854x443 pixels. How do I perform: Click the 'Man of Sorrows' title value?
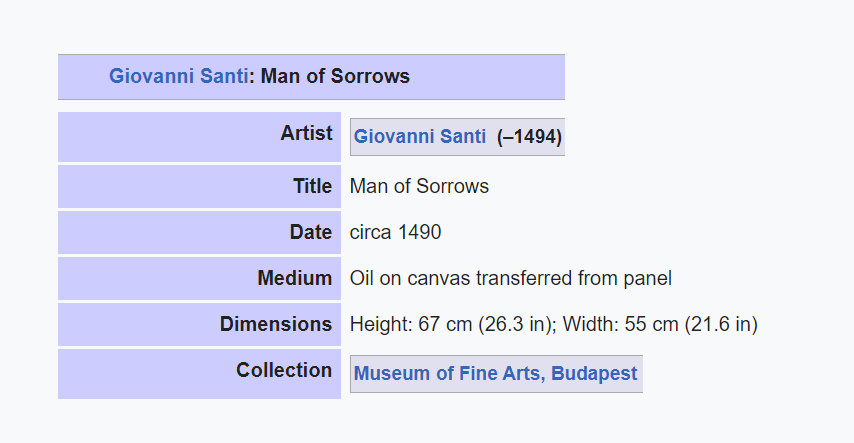[x=419, y=186]
